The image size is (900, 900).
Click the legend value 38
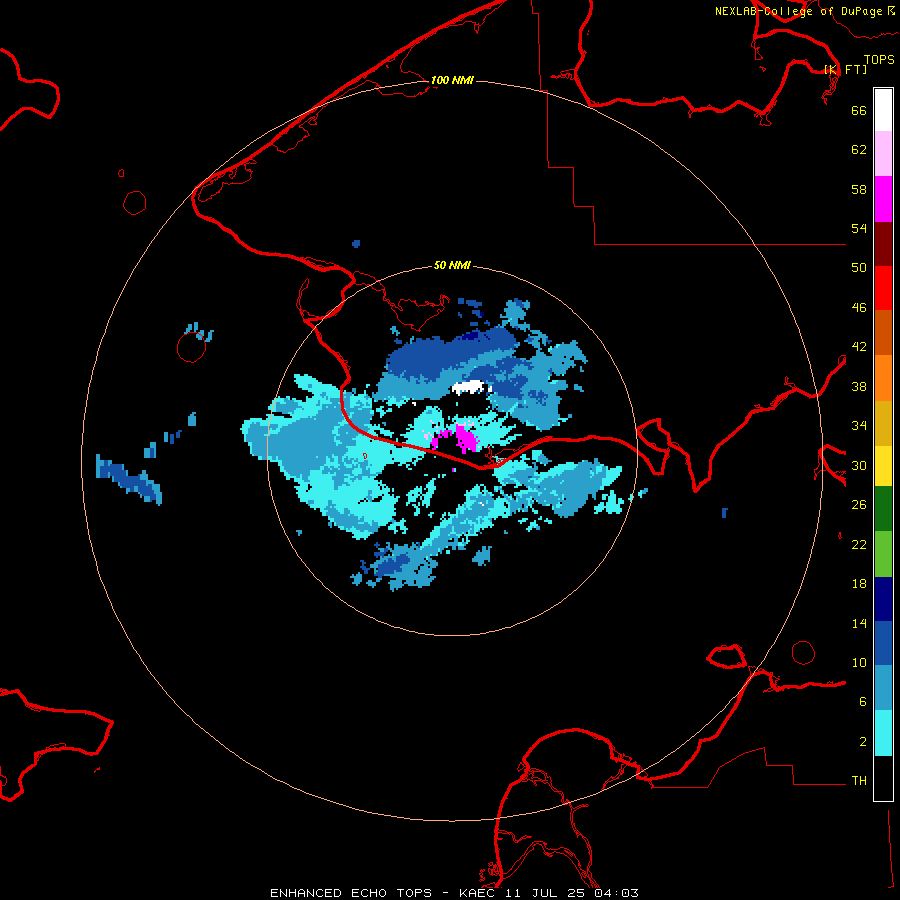859,387
